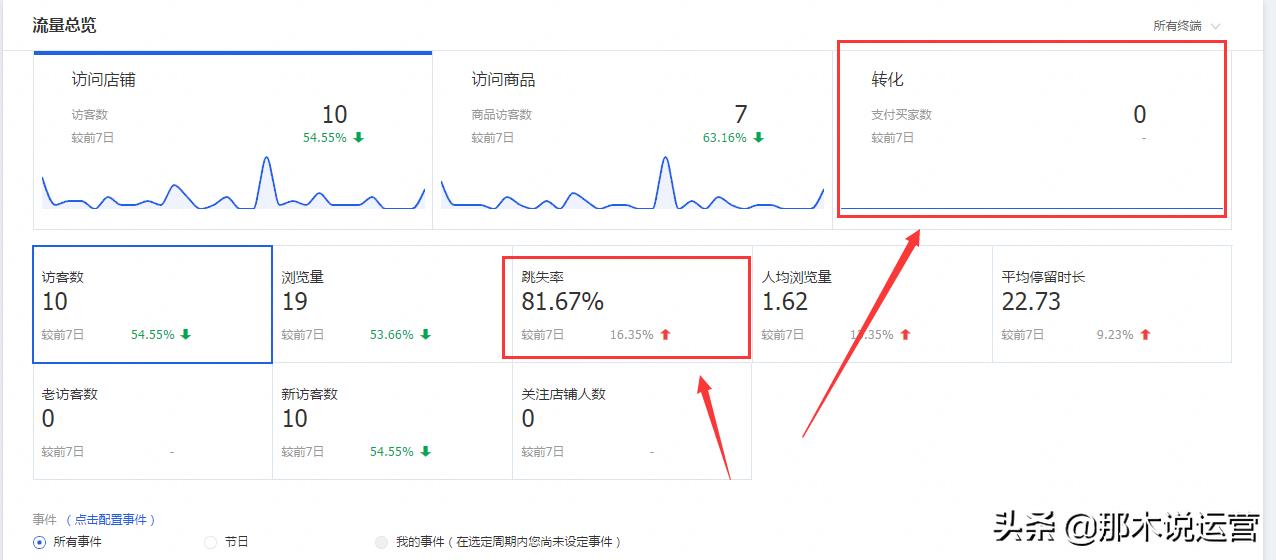Select the 浏览量 metric tile
Screen dimensions: 1276x560
(392, 304)
